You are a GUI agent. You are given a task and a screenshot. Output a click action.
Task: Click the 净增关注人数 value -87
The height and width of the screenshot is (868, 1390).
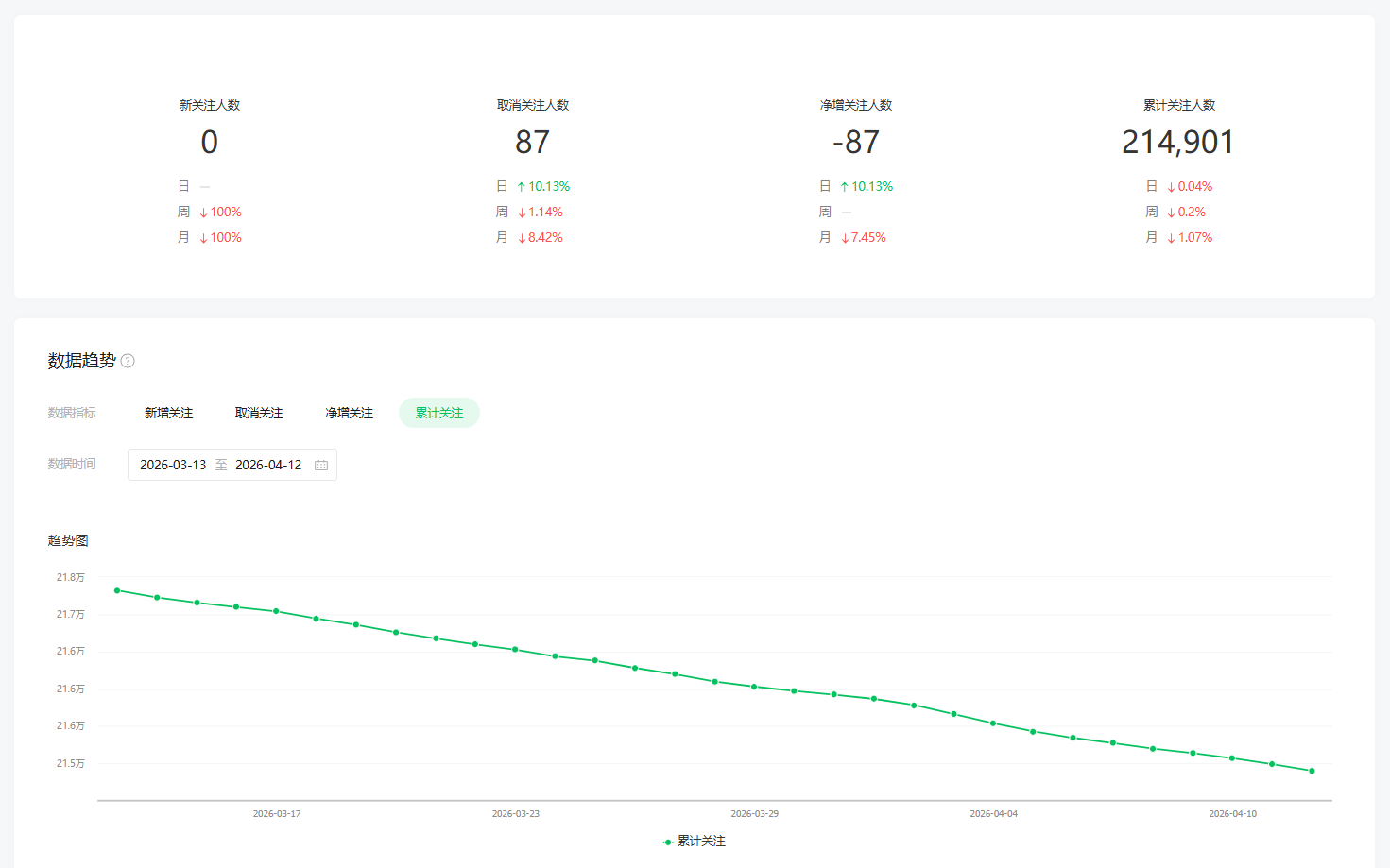[855, 143]
